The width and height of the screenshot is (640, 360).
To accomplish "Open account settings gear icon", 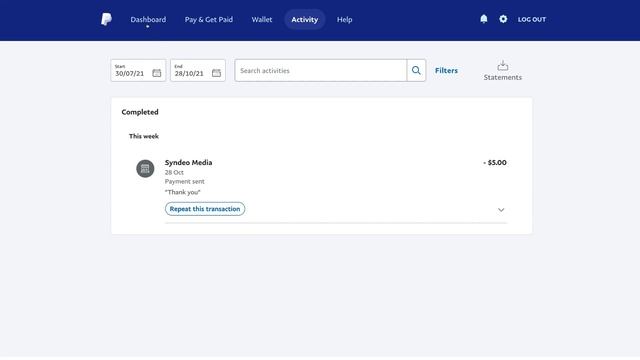I will (503, 19).
